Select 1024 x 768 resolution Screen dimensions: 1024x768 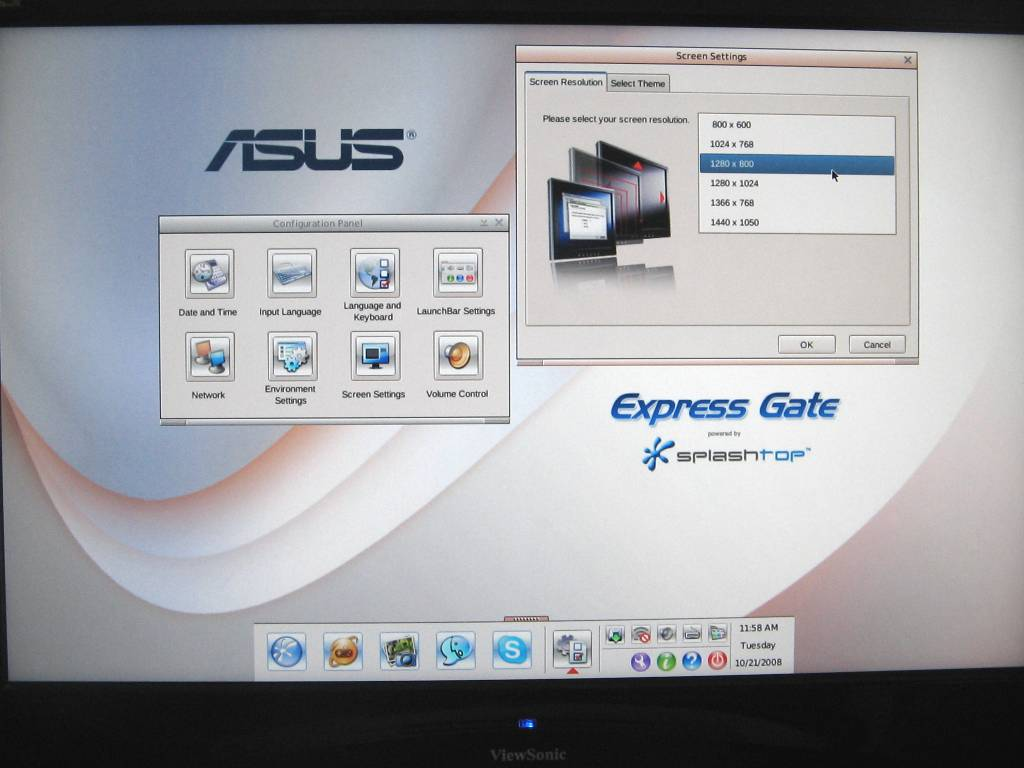[797, 144]
